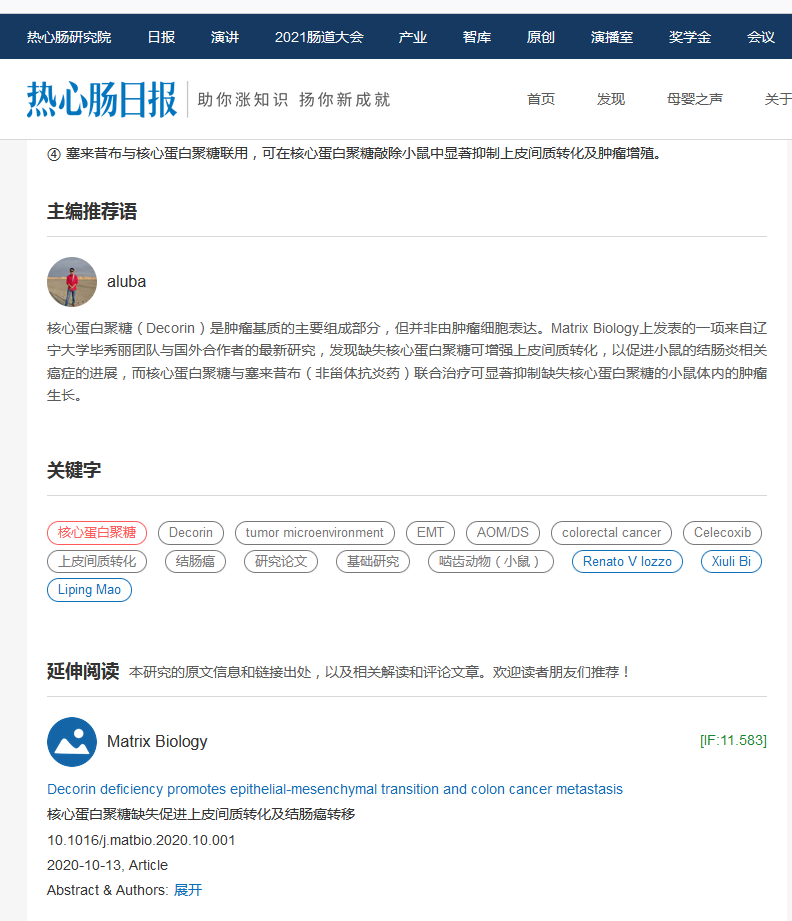Click the Celecoxib keyword tag

click(x=722, y=533)
